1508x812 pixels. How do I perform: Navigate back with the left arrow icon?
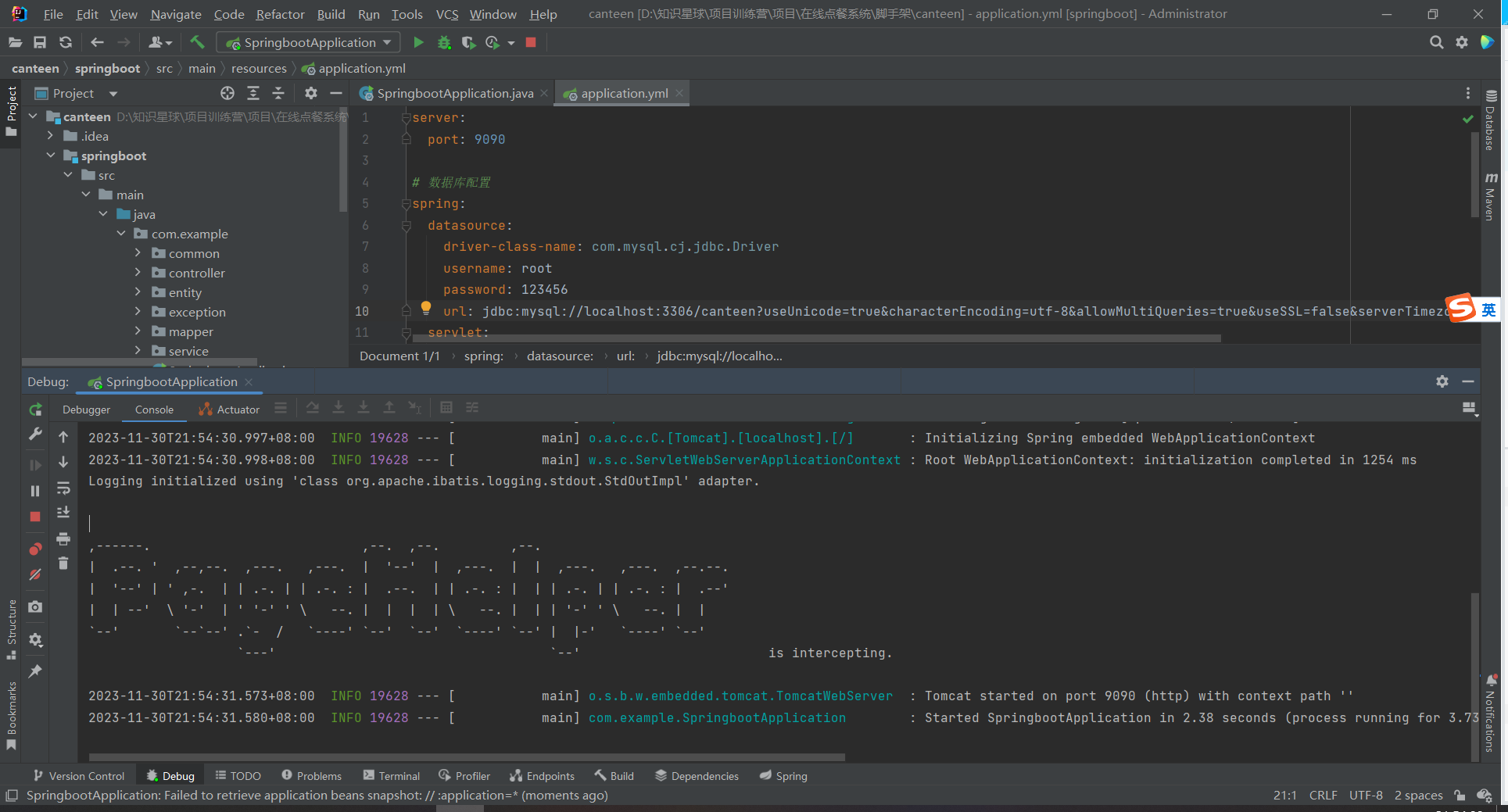click(x=97, y=42)
